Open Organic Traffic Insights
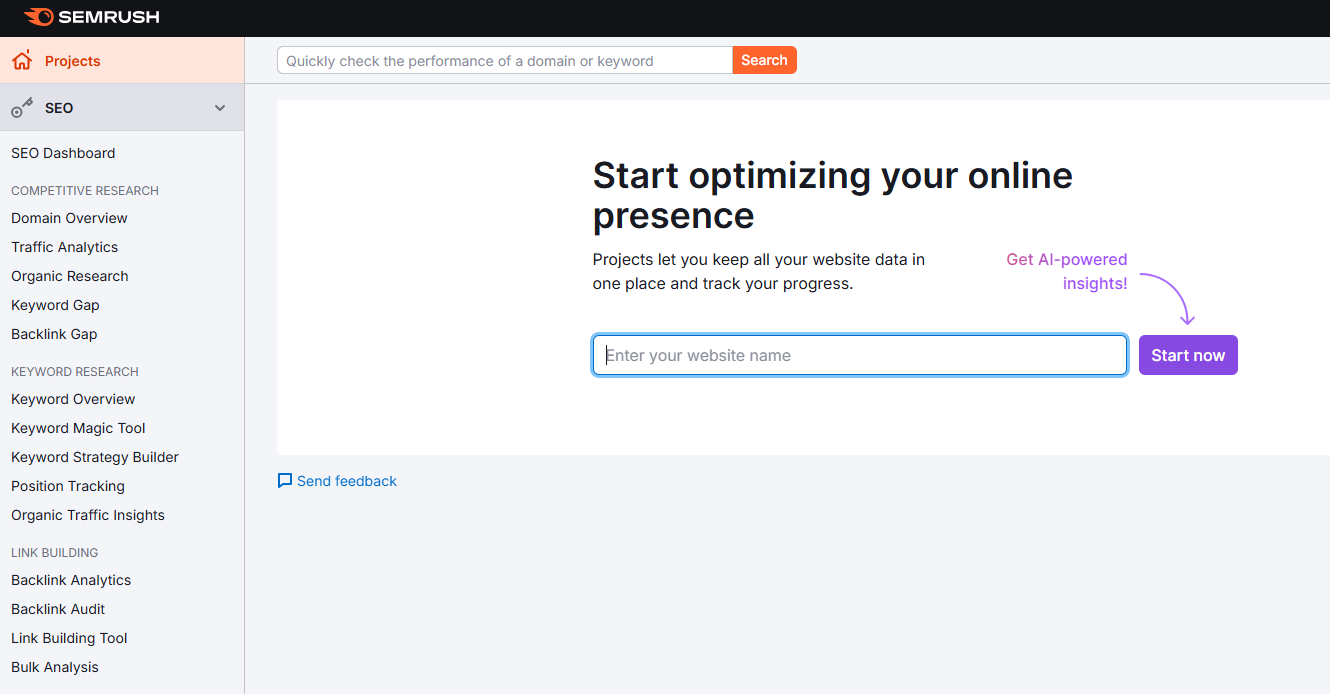The width and height of the screenshot is (1330, 694). (x=87, y=514)
